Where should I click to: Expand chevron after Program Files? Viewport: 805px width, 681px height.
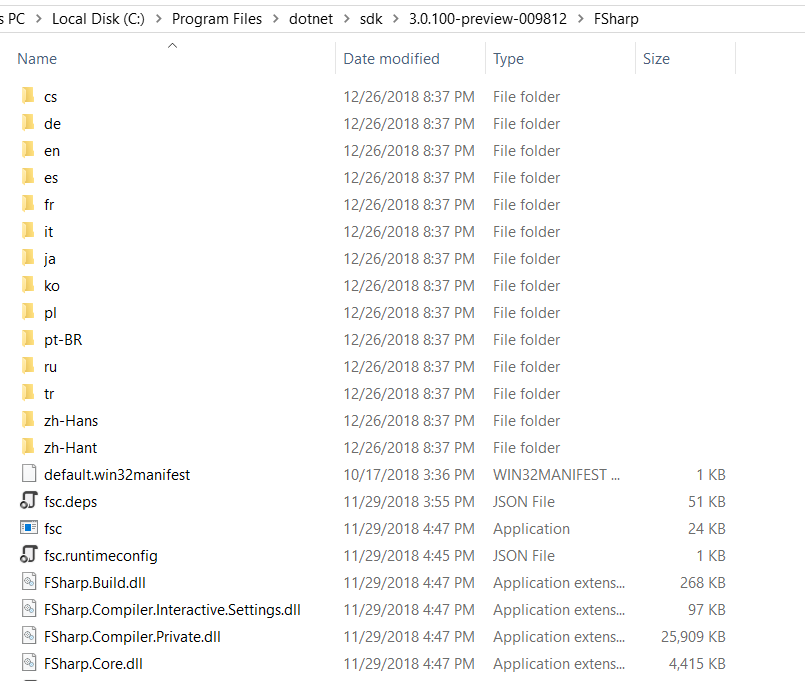click(x=276, y=19)
